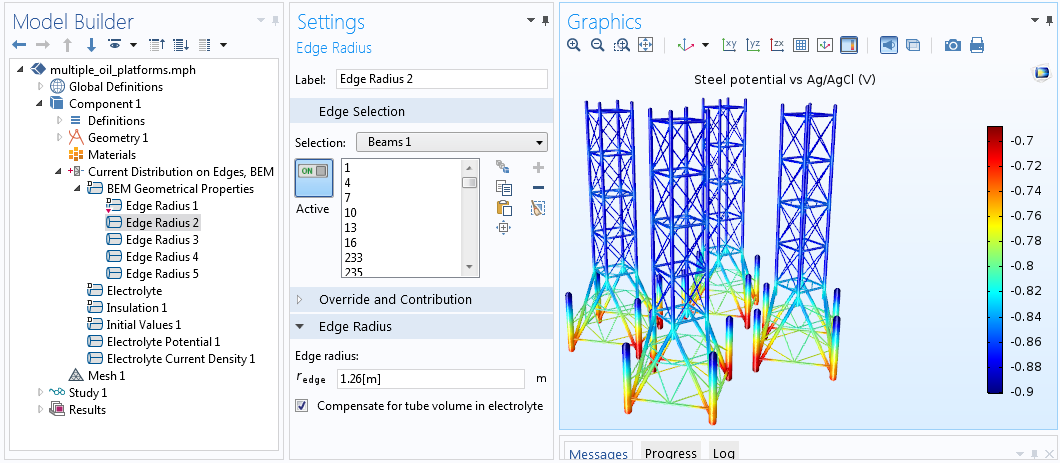
Task: Select Electrolyte Potential 1 node
Action: pyautogui.click(x=163, y=342)
